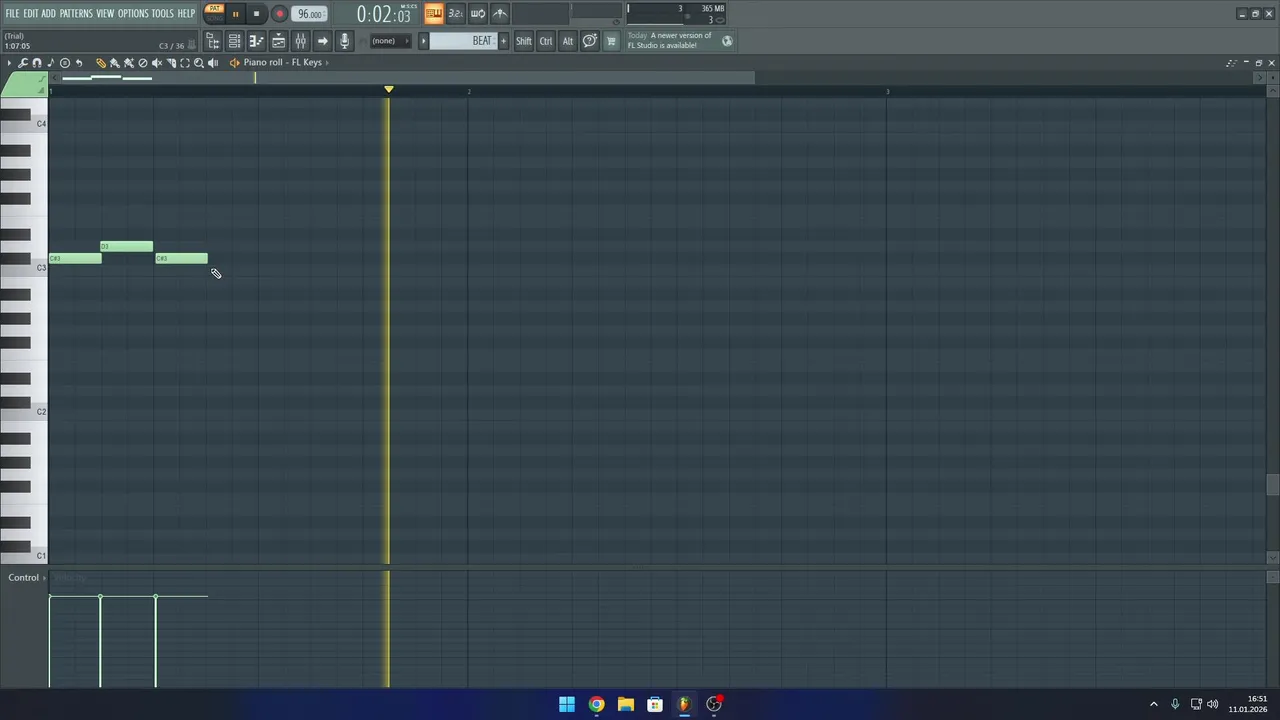The height and width of the screenshot is (720, 1280).
Task: Open Chrome from the Windows taskbar
Action: [x=596, y=704]
